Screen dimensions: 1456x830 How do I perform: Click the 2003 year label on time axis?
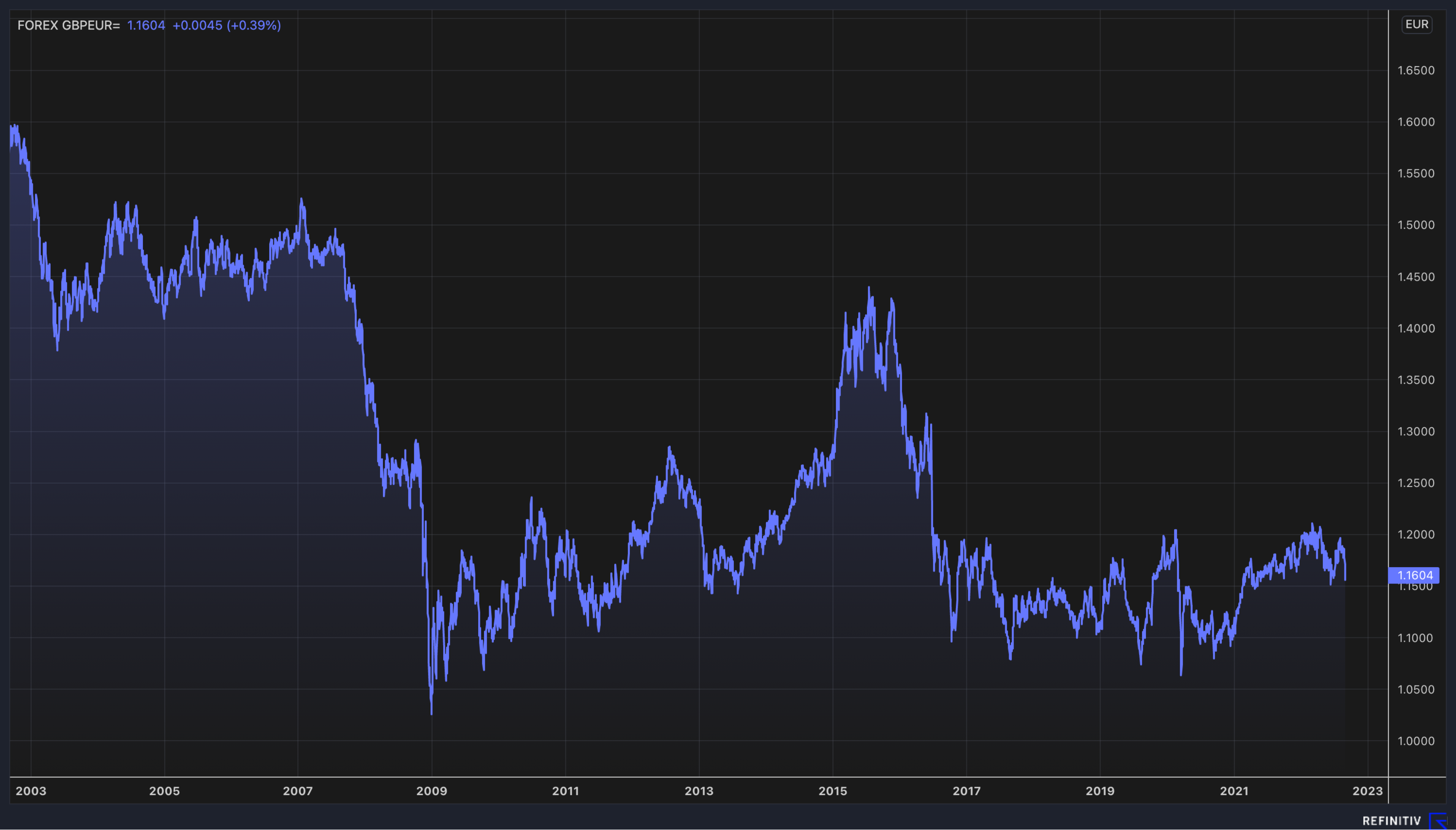point(31,791)
